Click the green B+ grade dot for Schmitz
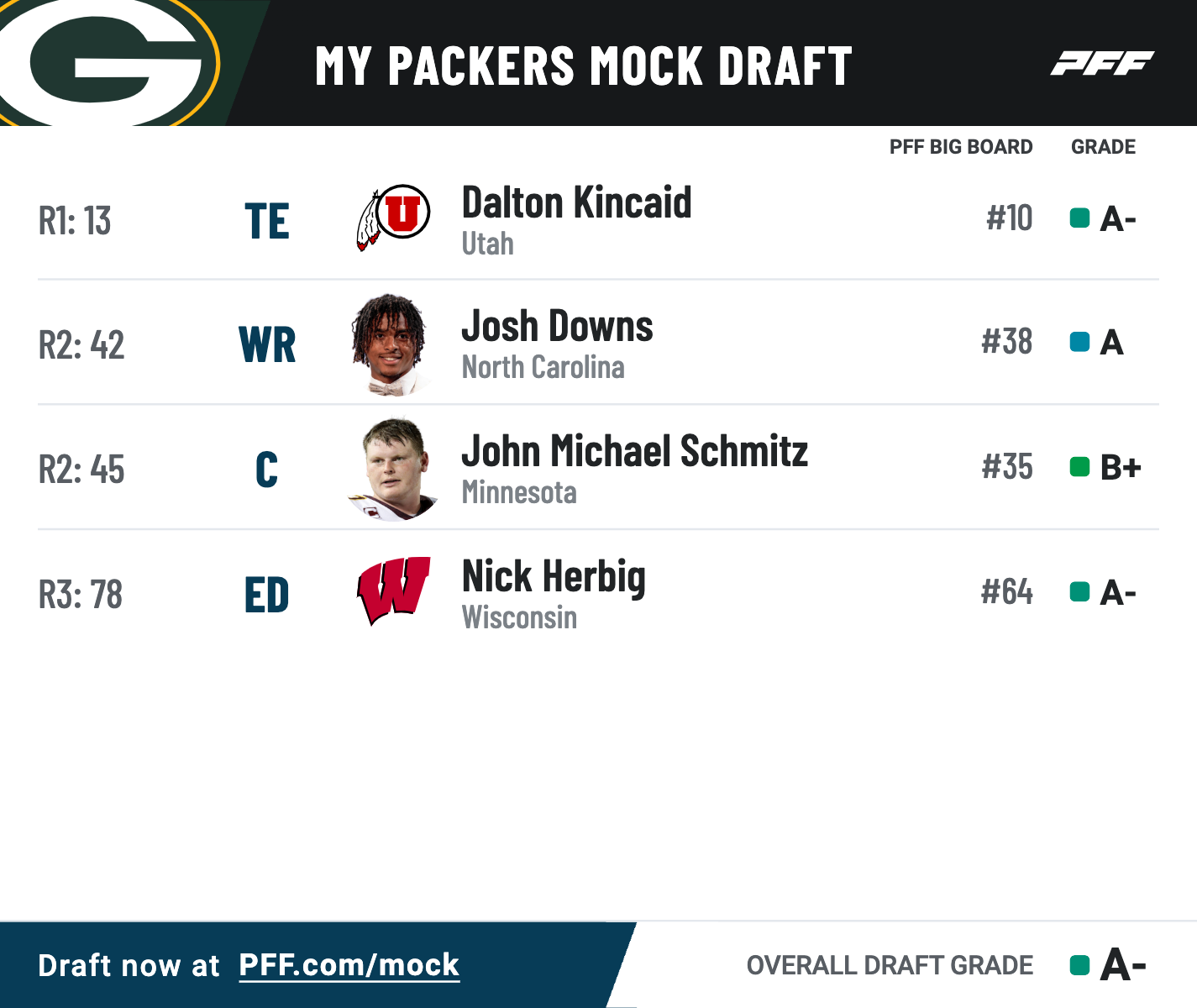This screenshot has width=1197, height=1008. (1079, 466)
